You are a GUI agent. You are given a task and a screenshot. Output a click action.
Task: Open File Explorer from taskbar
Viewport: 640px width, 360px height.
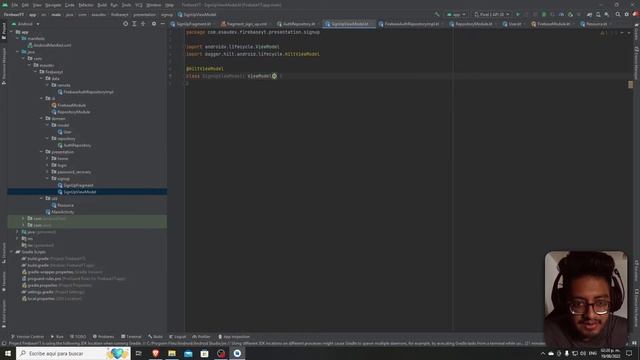pos(172,353)
